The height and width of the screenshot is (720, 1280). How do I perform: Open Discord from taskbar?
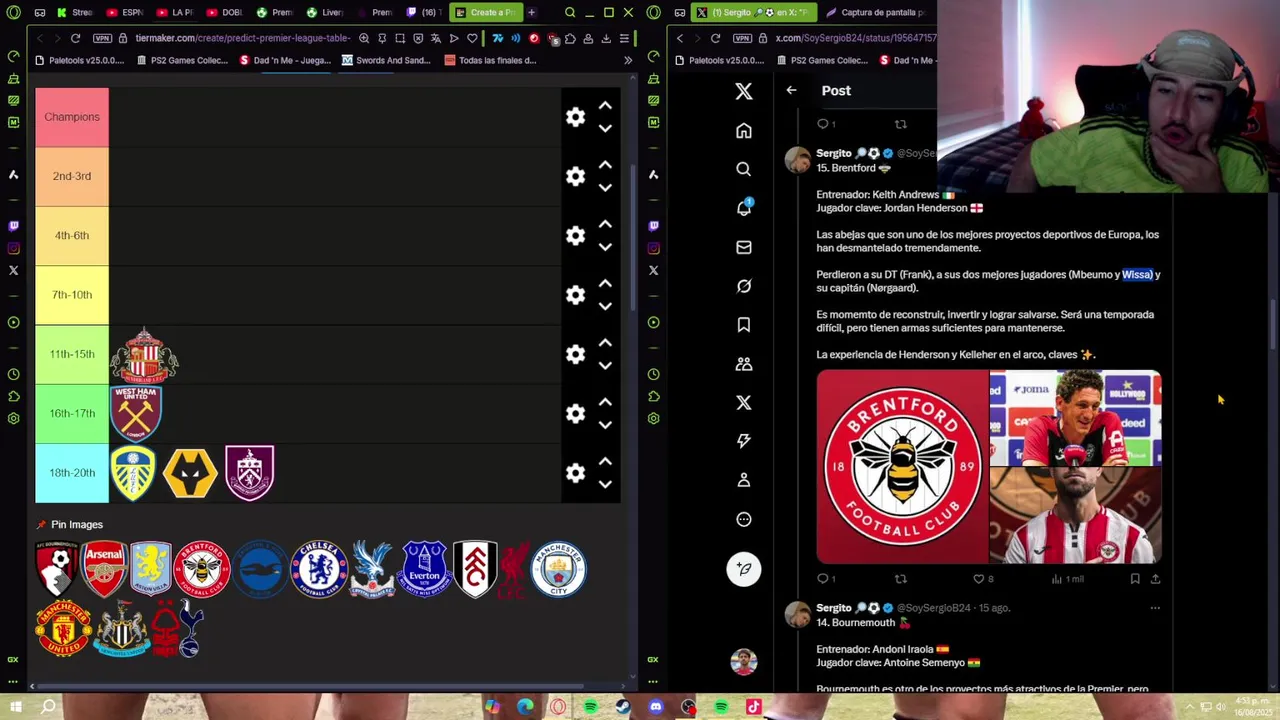click(x=656, y=707)
